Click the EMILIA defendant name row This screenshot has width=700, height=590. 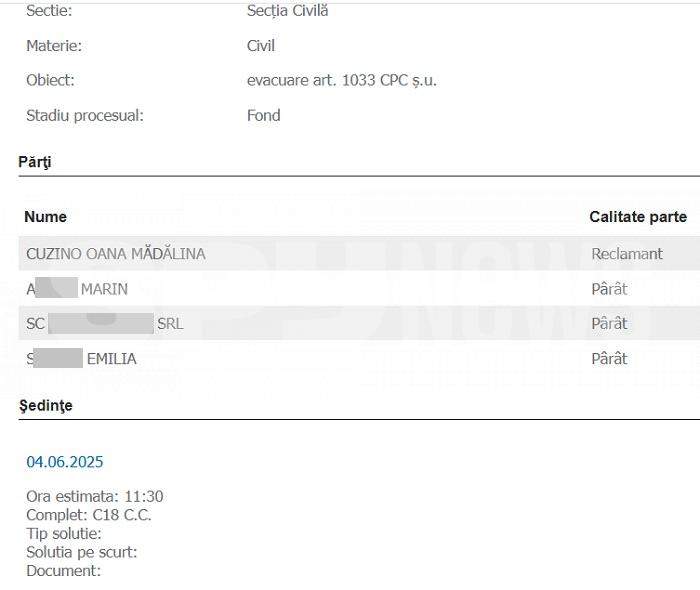point(359,358)
